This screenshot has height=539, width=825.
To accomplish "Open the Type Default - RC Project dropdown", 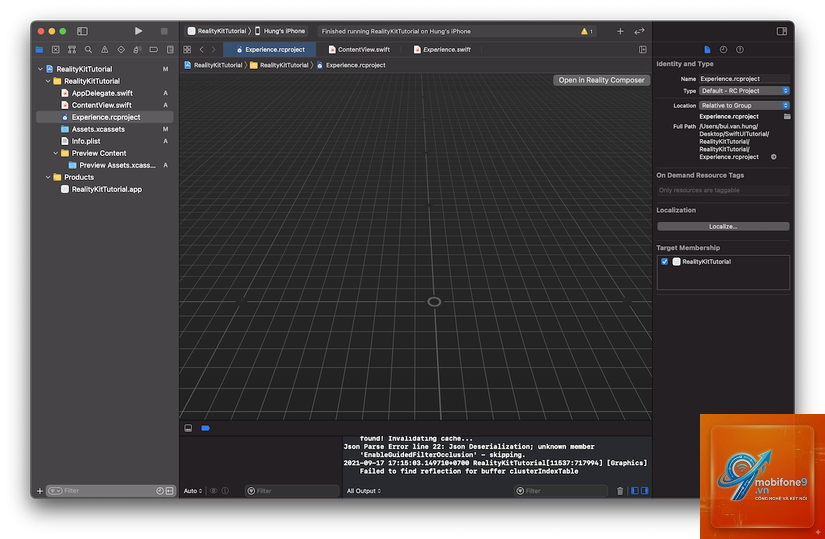I will (x=744, y=91).
